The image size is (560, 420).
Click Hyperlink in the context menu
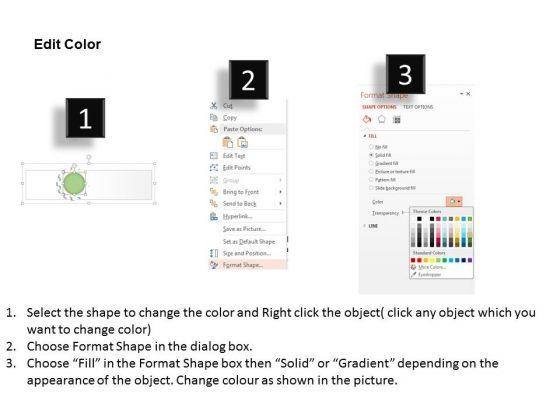click(x=237, y=216)
